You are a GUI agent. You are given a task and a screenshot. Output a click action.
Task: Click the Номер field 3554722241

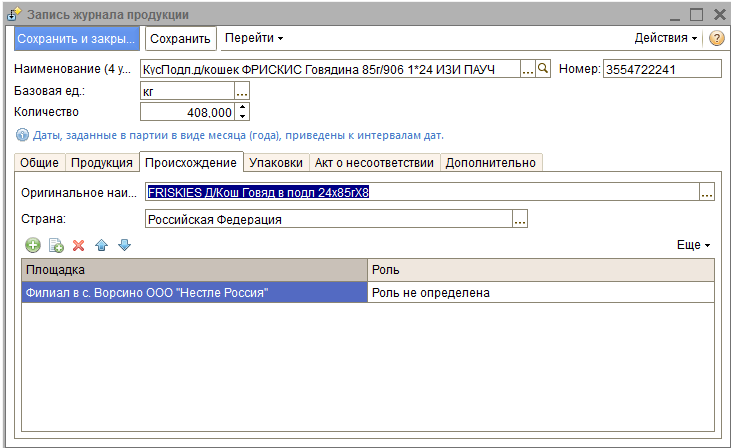[662, 69]
